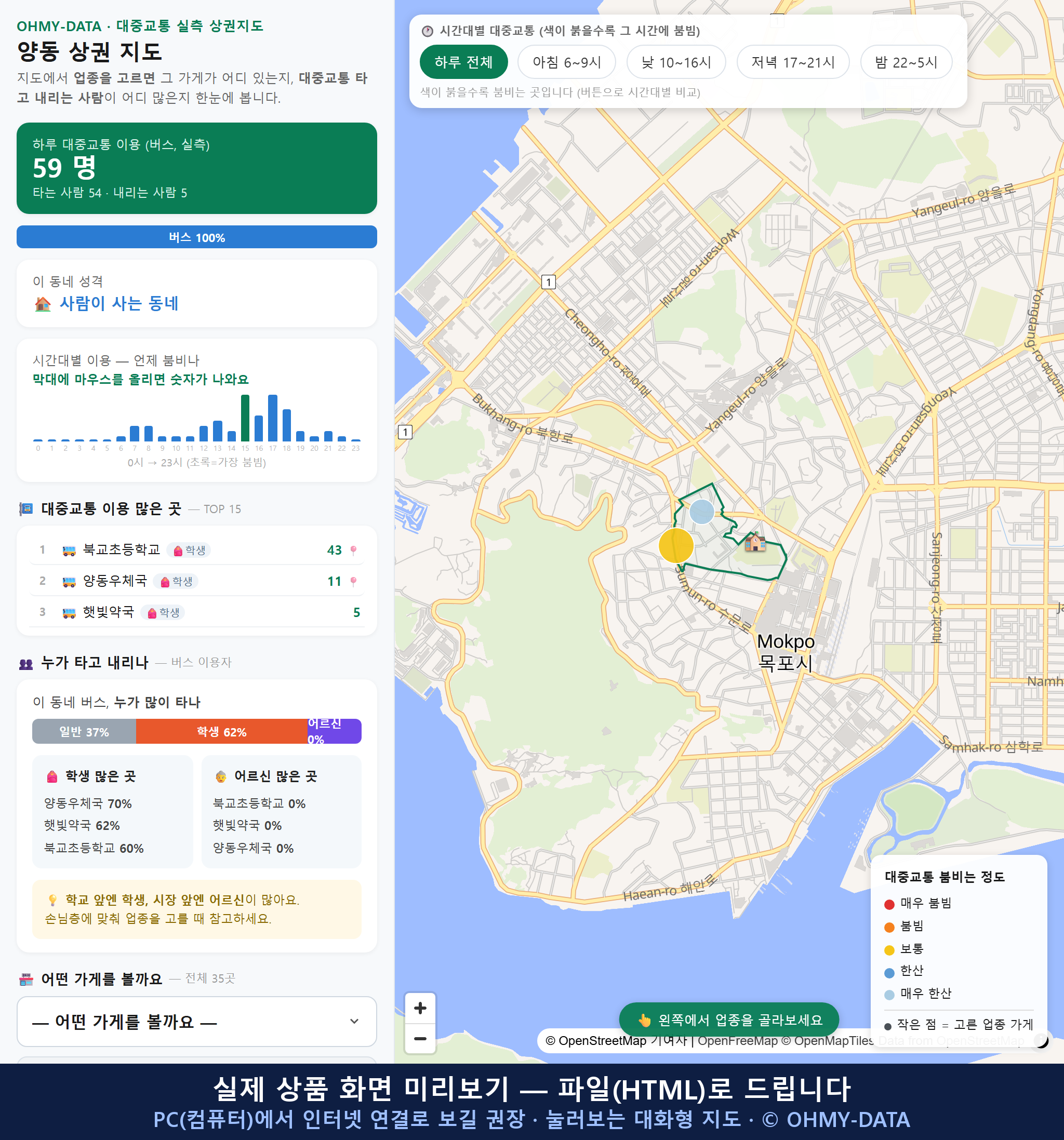Select the 아침 6~9시 time filter
This screenshot has width=1064, height=1140.
click(x=567, y=62)
